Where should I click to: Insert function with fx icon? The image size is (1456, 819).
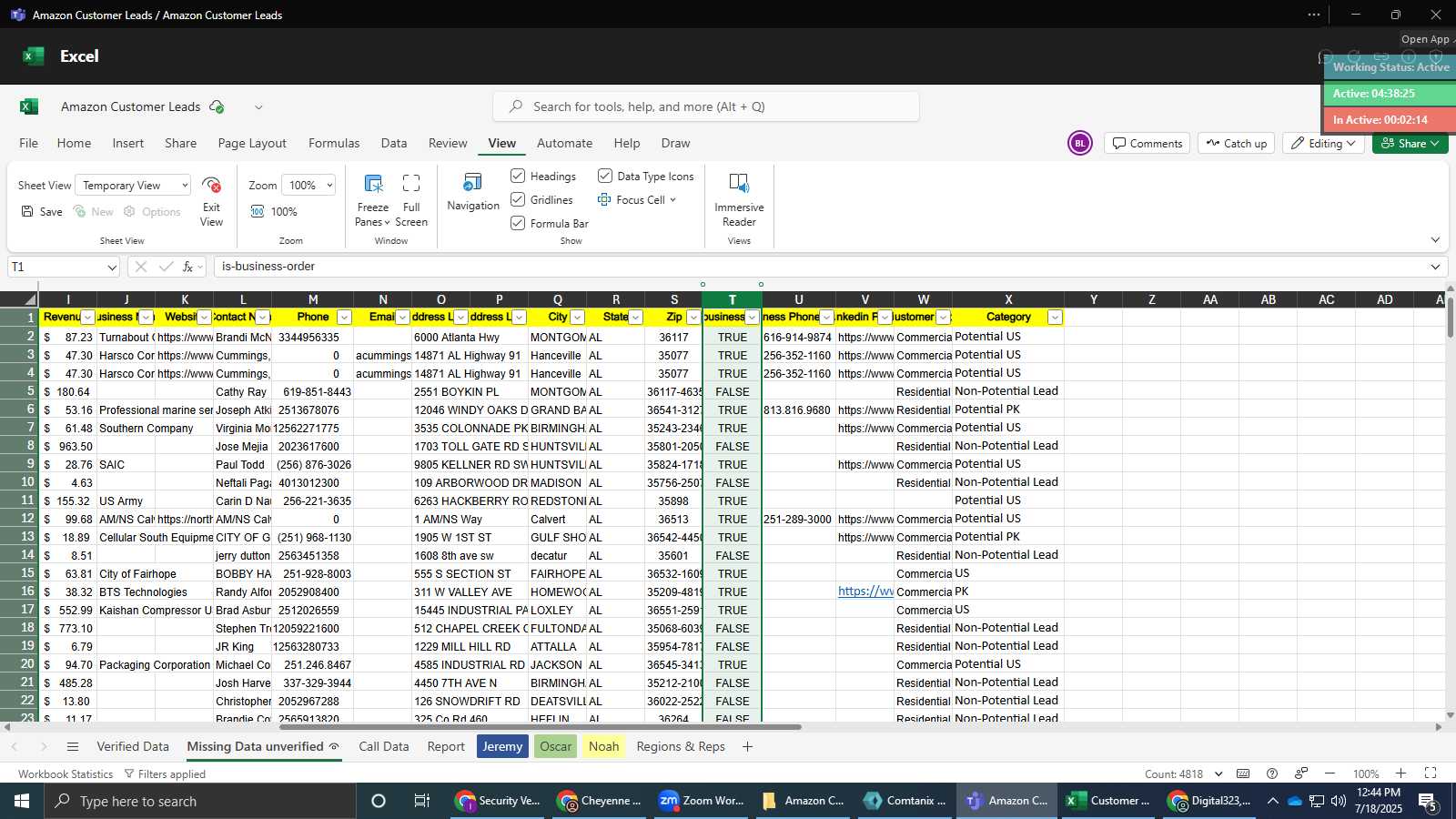coord(188,267)
